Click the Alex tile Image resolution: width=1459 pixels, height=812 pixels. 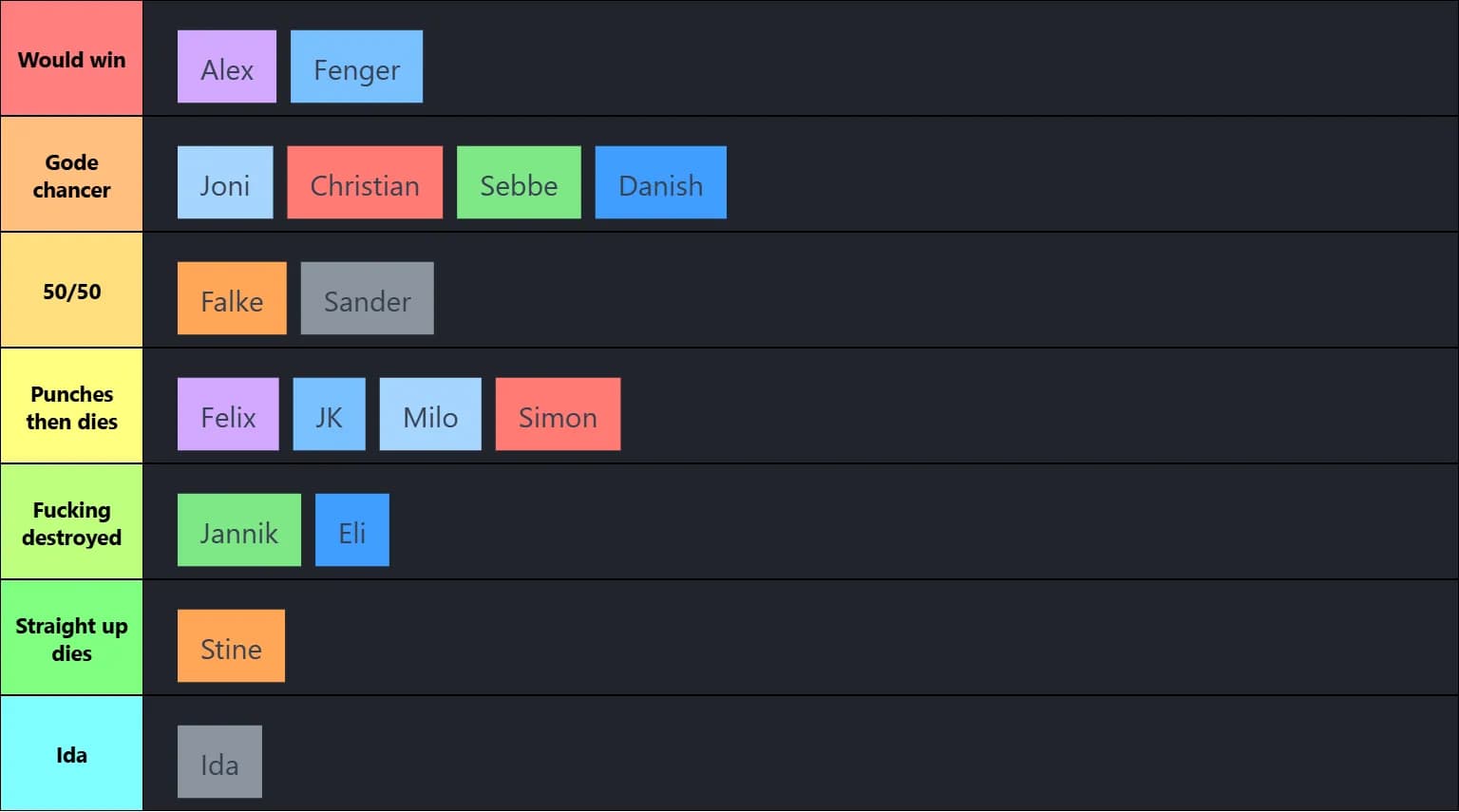tap(227, 66)
